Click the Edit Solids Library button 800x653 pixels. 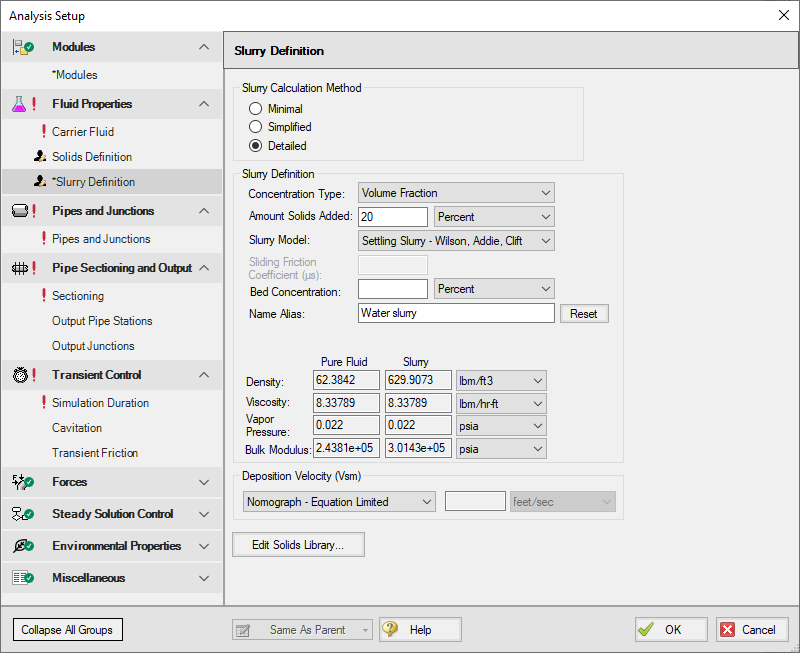298,544
